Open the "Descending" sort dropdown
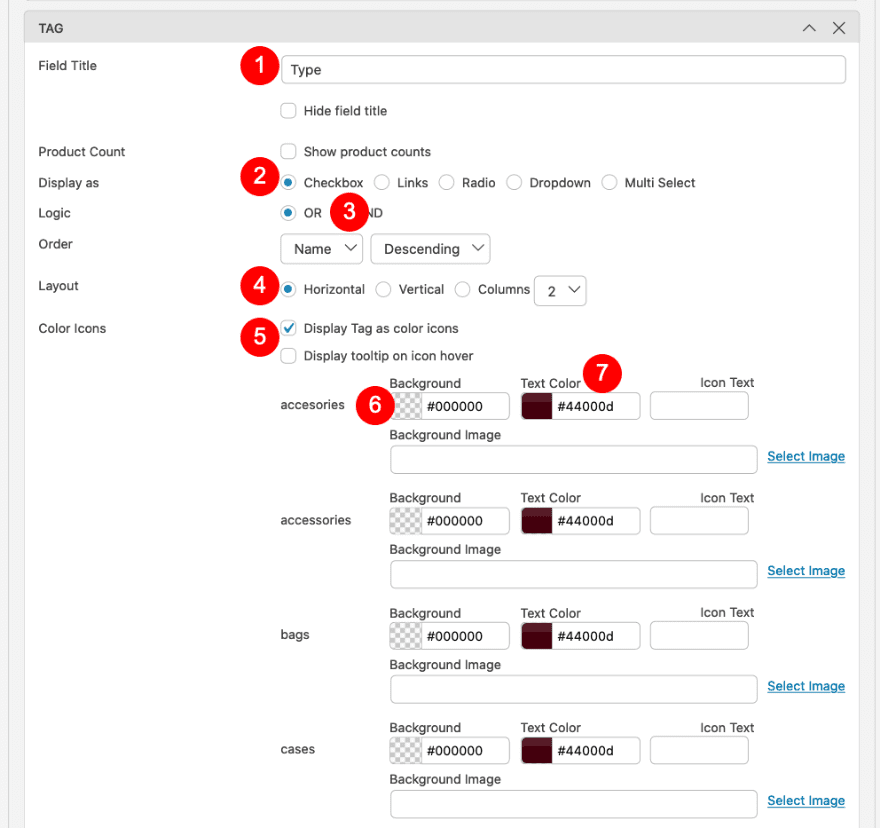The width and height of the screenshot is (880, 828). (430, 248)
